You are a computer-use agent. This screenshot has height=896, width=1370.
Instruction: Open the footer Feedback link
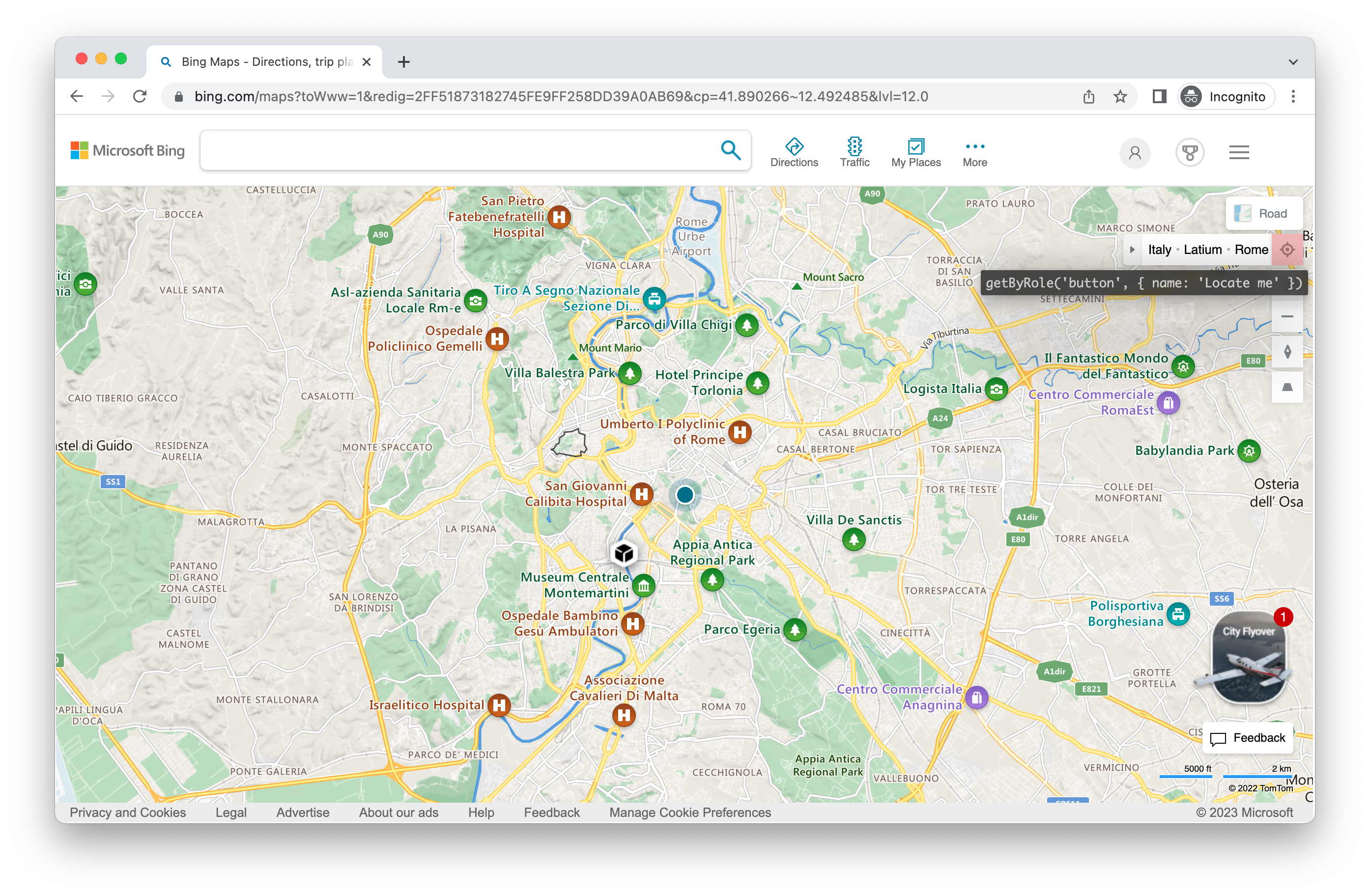551,812
